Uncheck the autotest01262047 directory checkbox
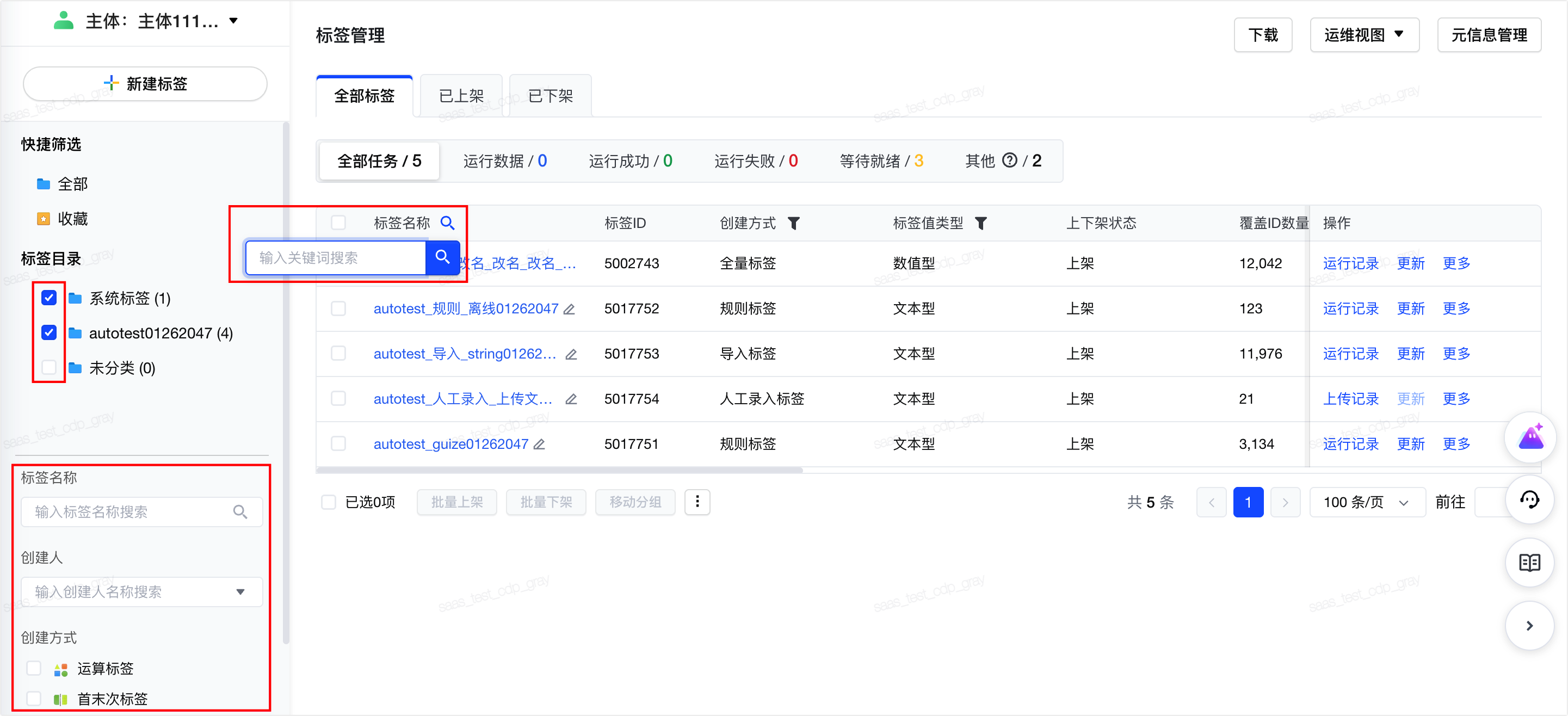Viewport: 1568px width, 716px height. pyautogui.click(x=50, y=332)
